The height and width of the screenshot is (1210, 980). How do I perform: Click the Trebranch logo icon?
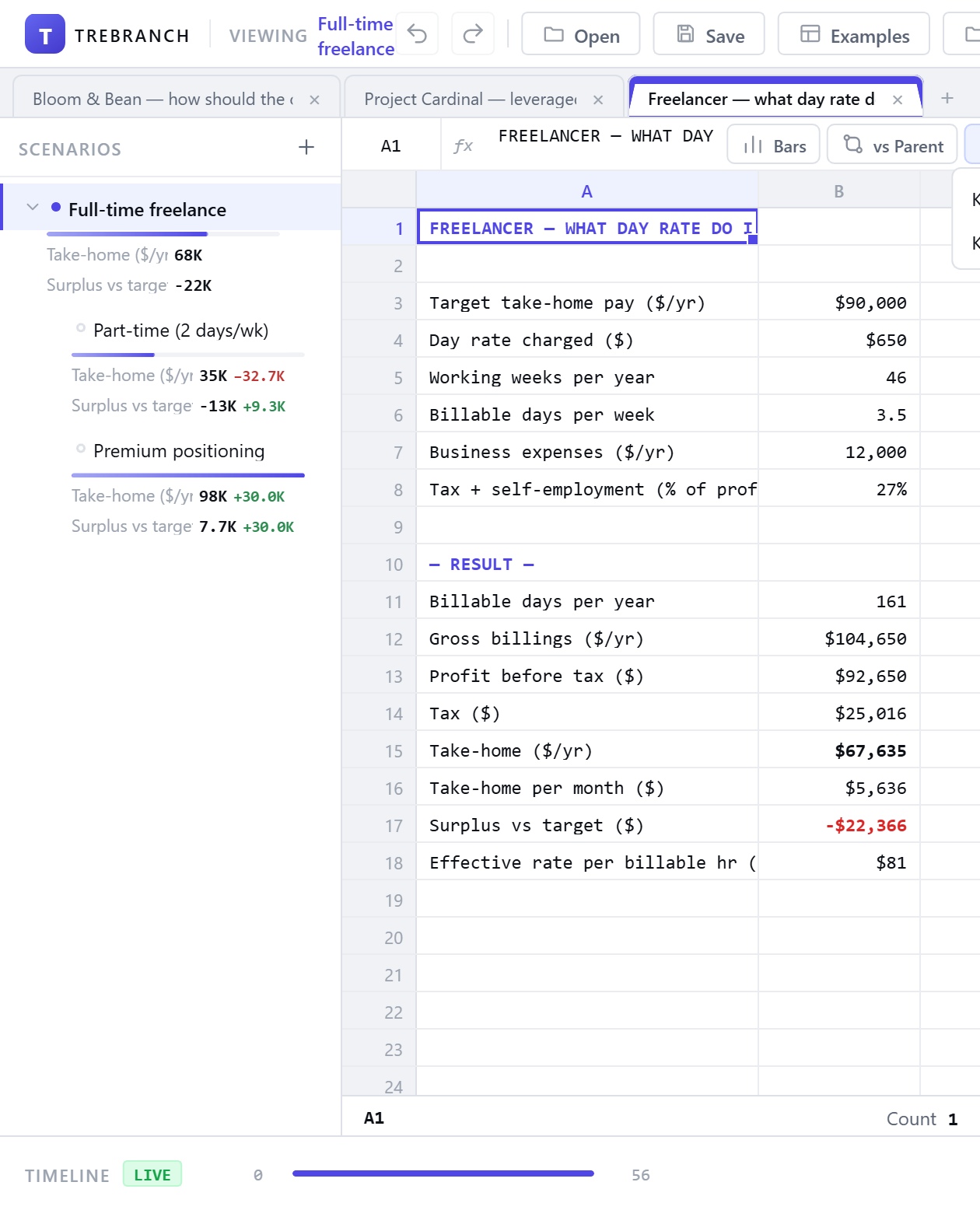[x=45, y=33]
